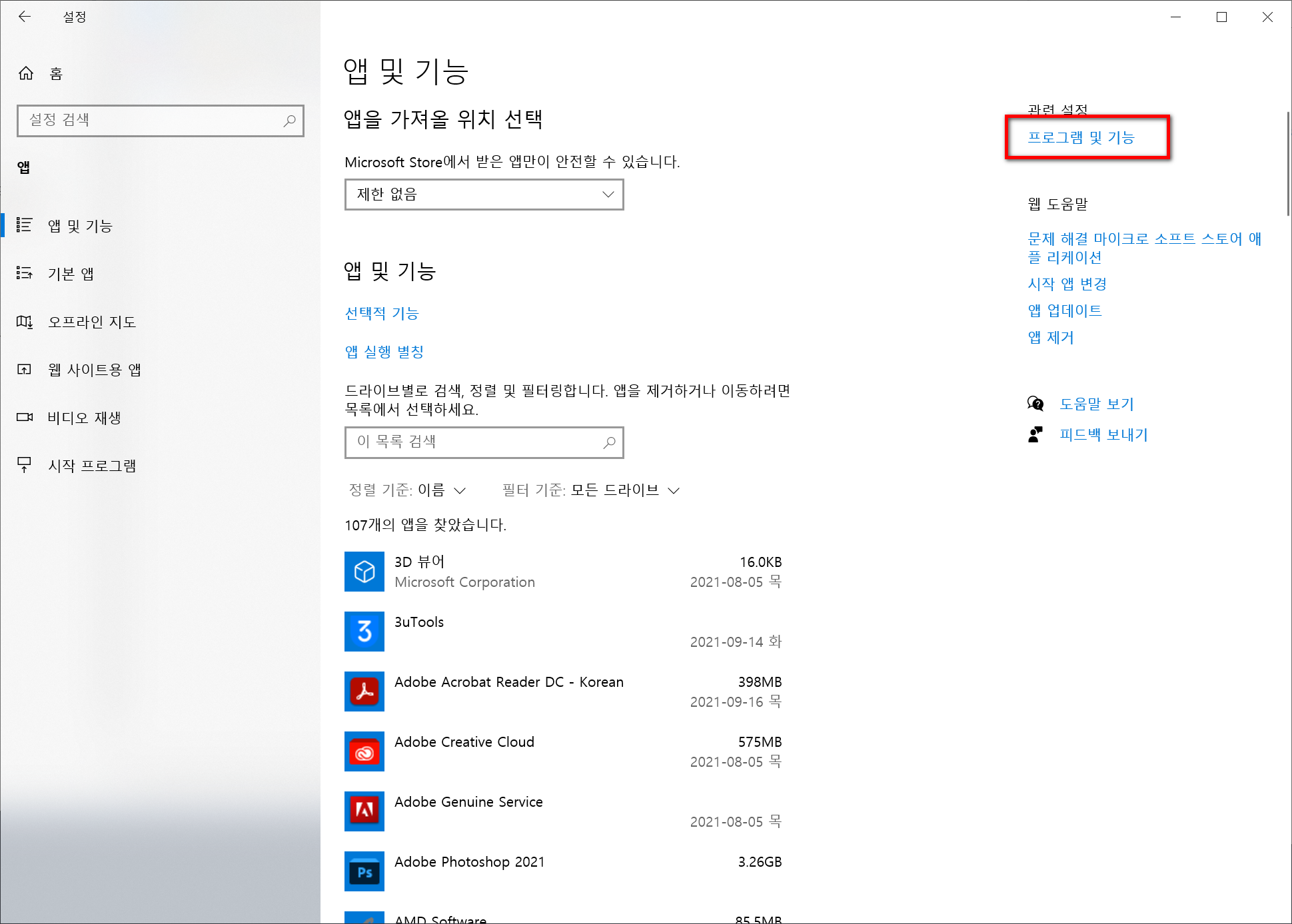1292x924 pixels.
Task: Click the 3.26GB size value
Action: click(760, 861)
